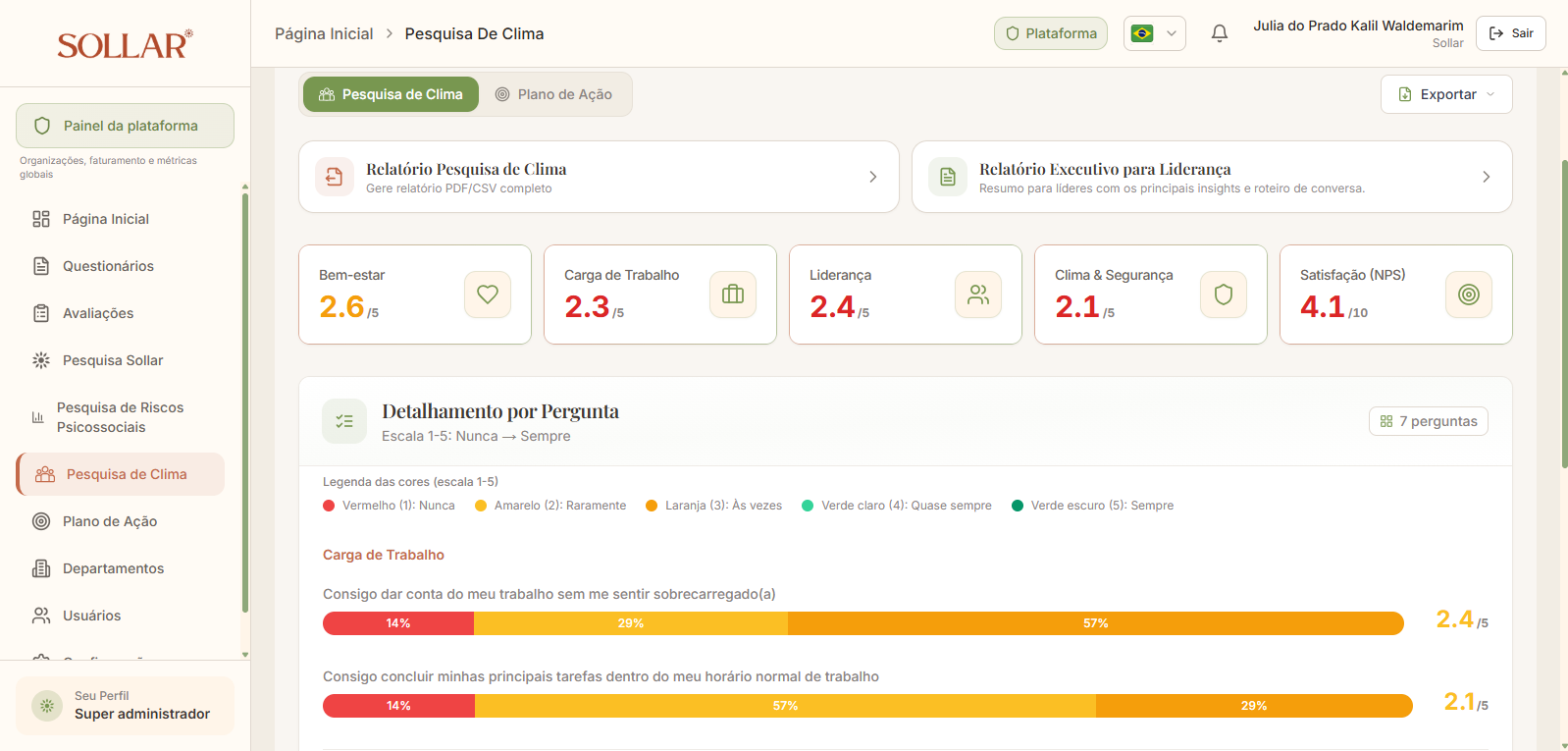1568x751 pixels.
Task: Click the Pesquisa de Clima sidebar people icon
Action: (x=45, y=474)
